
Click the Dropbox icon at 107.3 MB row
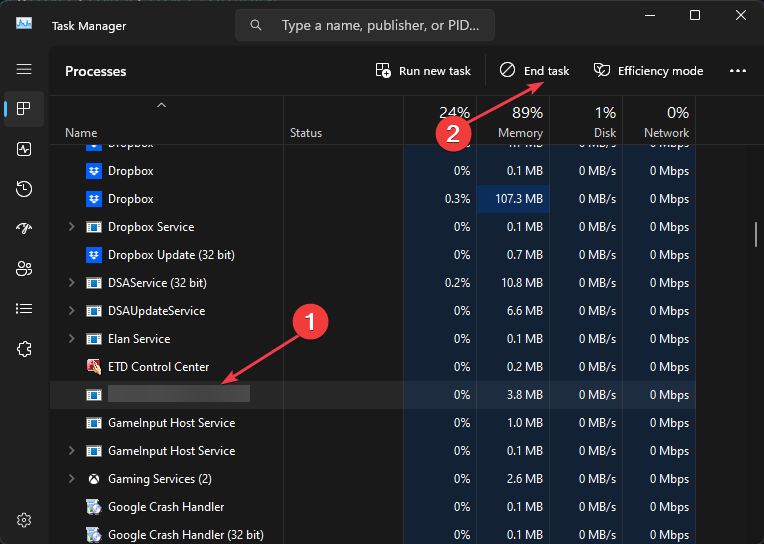pyautogui.click(x=94, y=199)
